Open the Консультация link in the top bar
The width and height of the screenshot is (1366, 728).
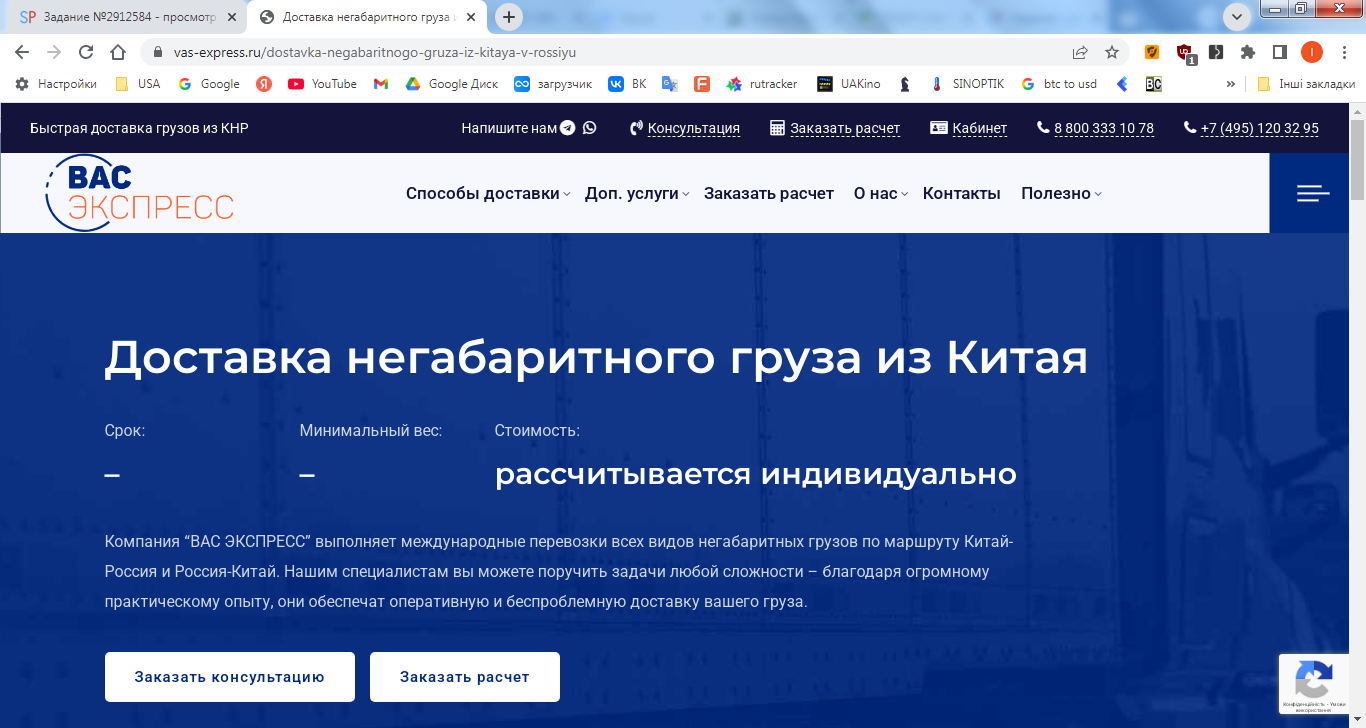tap(685, 128)
